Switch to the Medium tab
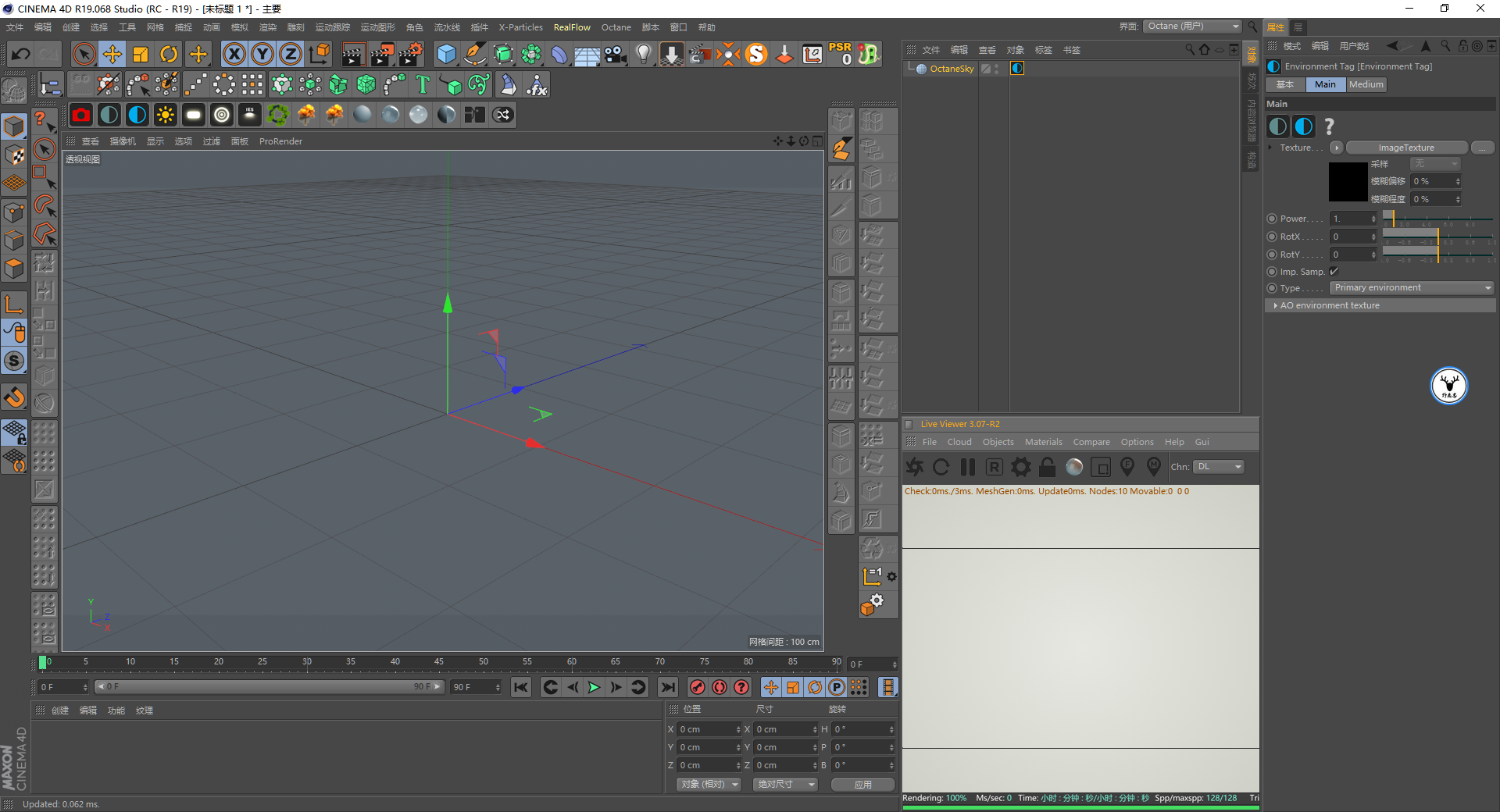 [x=1366, y=84]
